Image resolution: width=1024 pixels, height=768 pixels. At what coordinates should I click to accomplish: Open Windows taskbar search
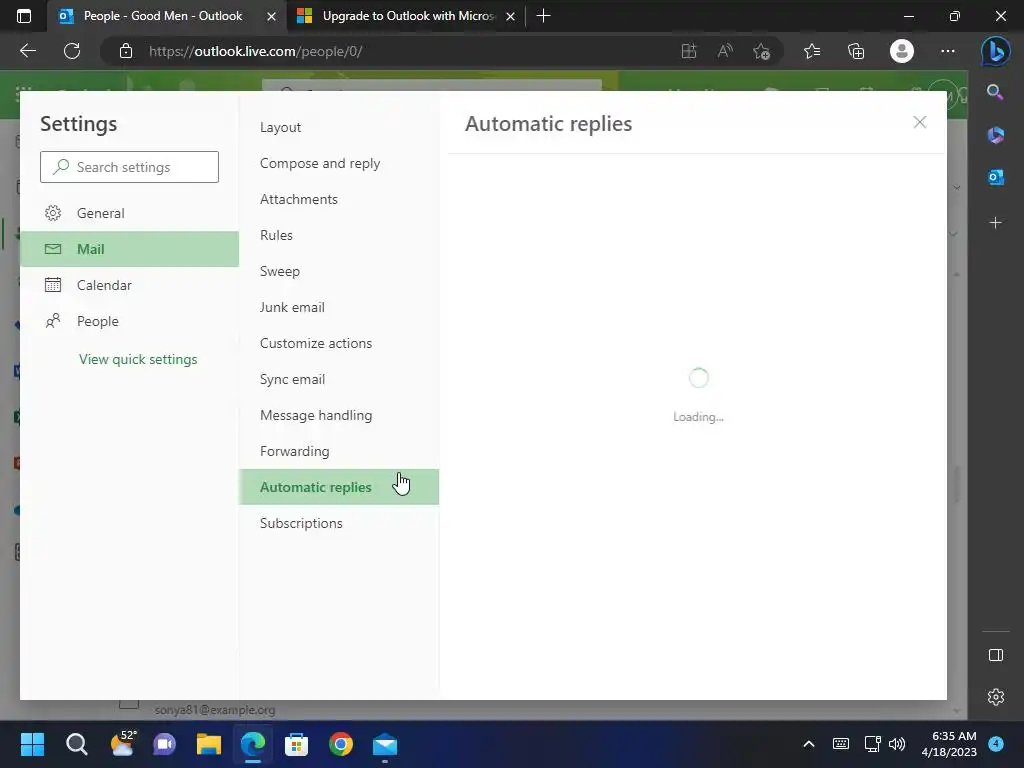(x=76, y=744)
